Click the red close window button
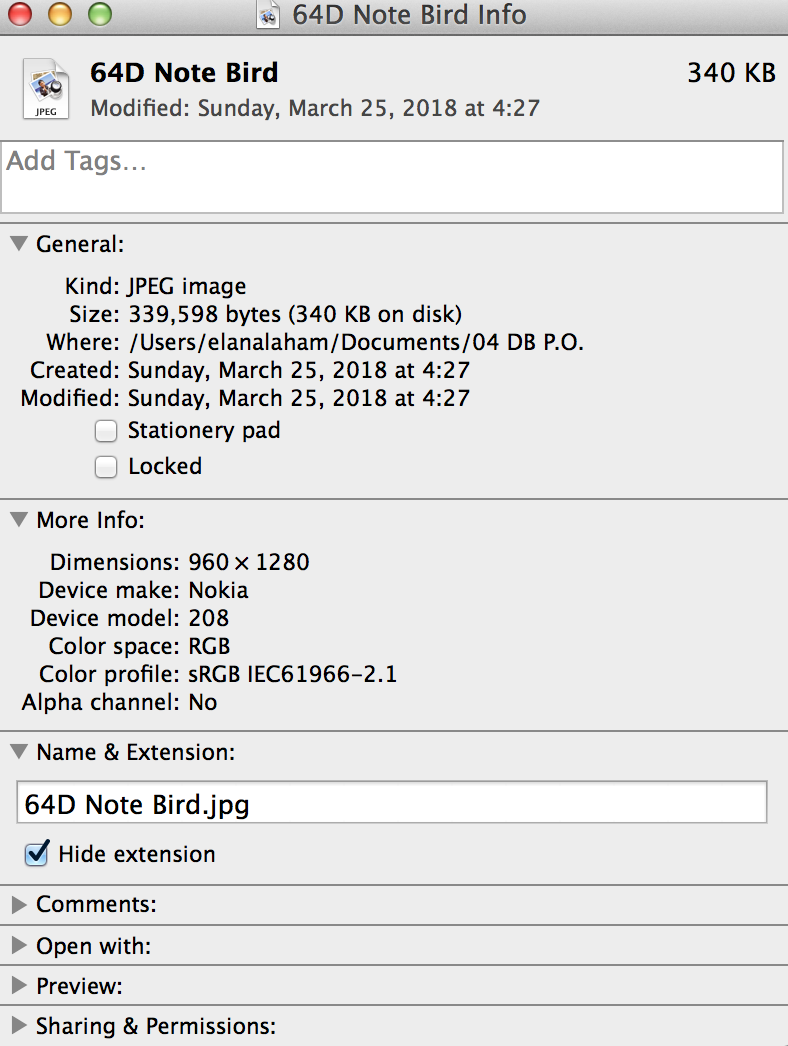The height and width of the screenshot is (1046, 788). point(20,14)
